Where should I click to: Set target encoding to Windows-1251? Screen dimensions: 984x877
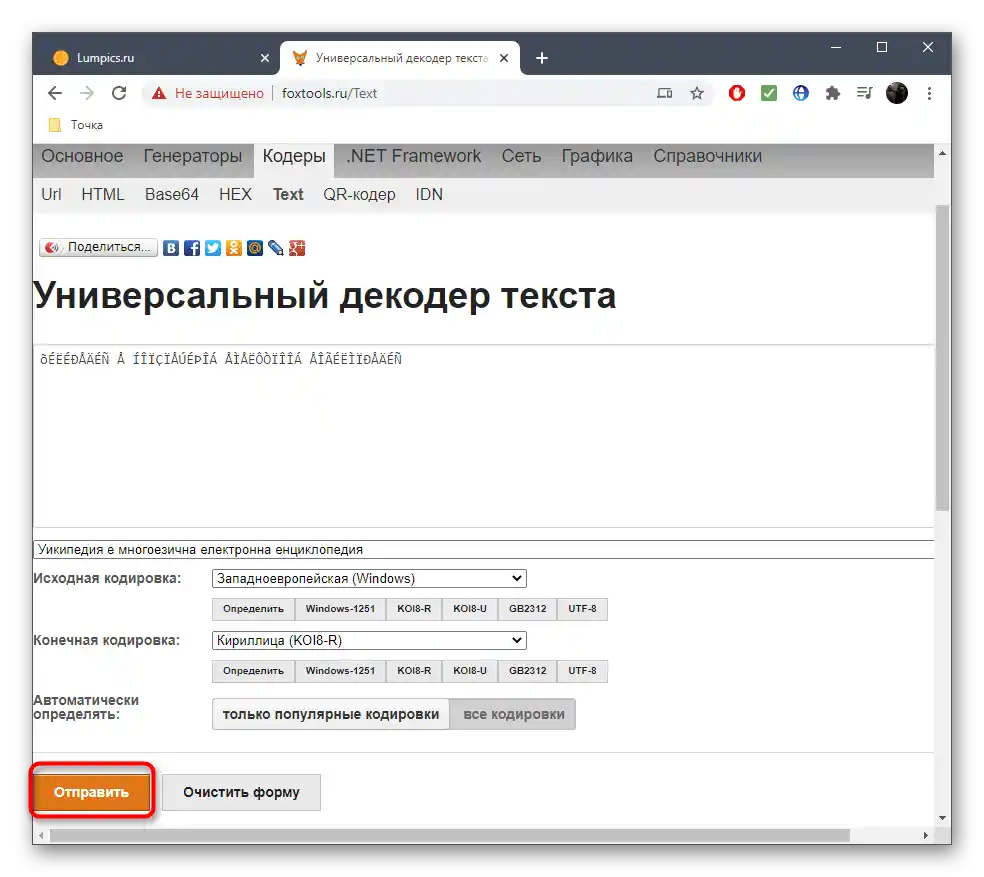(x=340, y=671)
